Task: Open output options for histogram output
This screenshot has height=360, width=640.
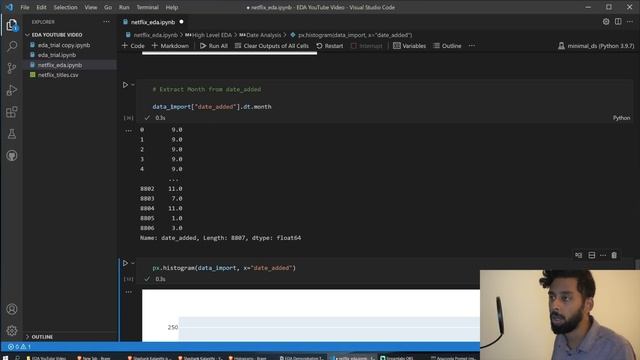Action: [x=129, y=292]
